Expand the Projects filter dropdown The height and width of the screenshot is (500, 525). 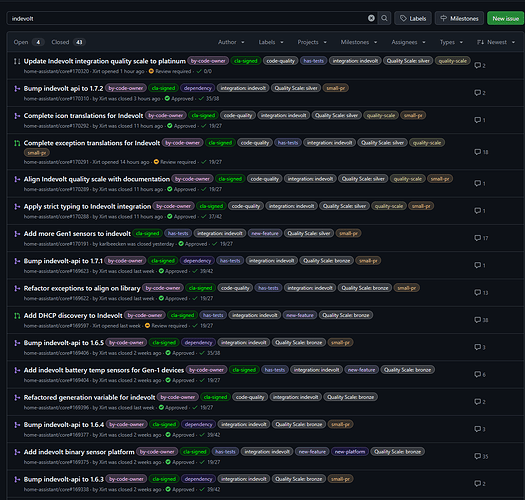pos(312,42)
